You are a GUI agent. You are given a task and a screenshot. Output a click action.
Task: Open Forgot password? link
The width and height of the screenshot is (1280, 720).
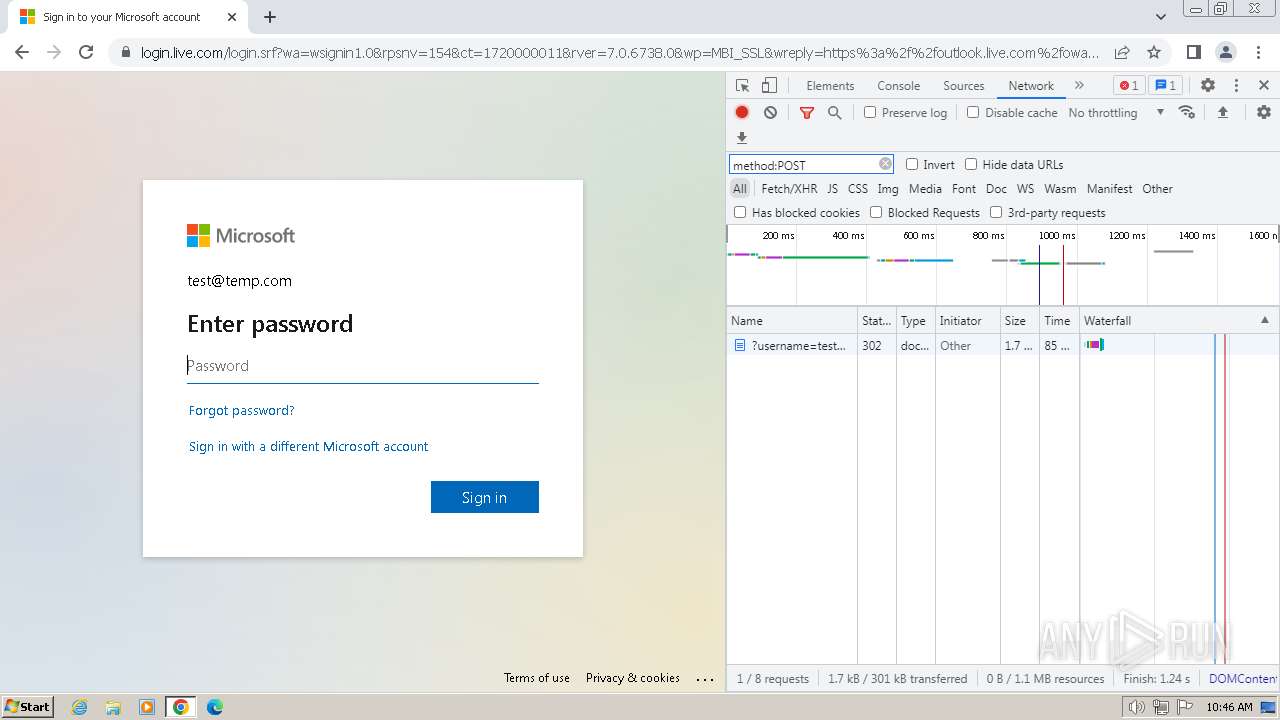241,410
